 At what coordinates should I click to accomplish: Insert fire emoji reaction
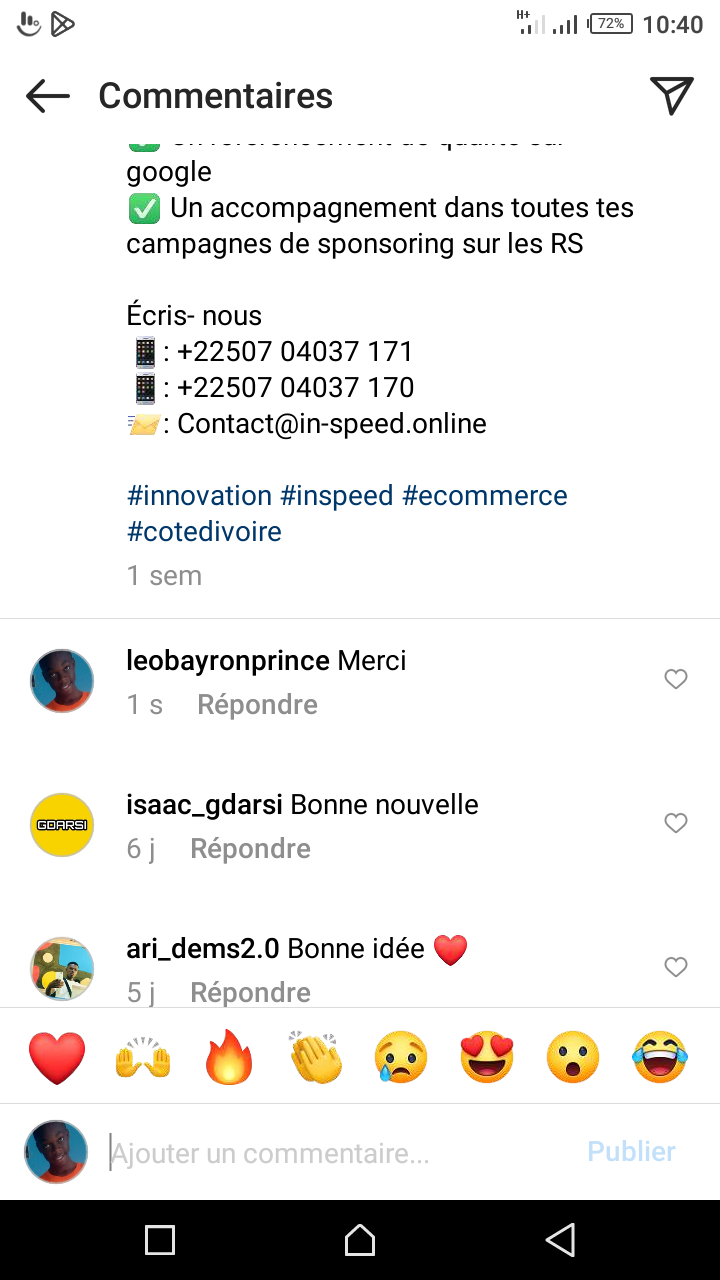[x=230, y=1058]
